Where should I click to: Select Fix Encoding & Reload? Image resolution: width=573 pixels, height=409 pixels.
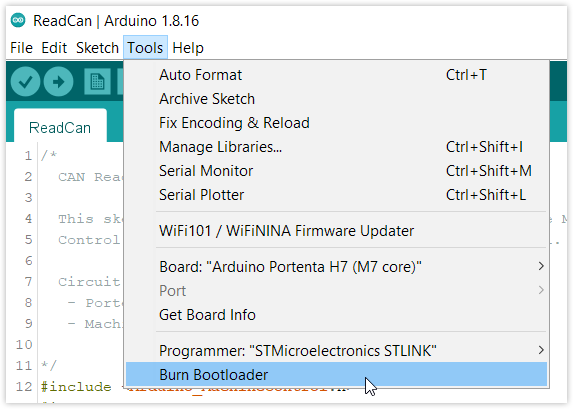click(336, 123)
